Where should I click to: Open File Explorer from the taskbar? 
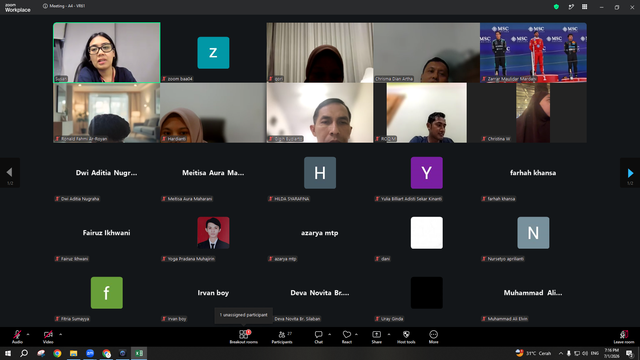[73, 353]
